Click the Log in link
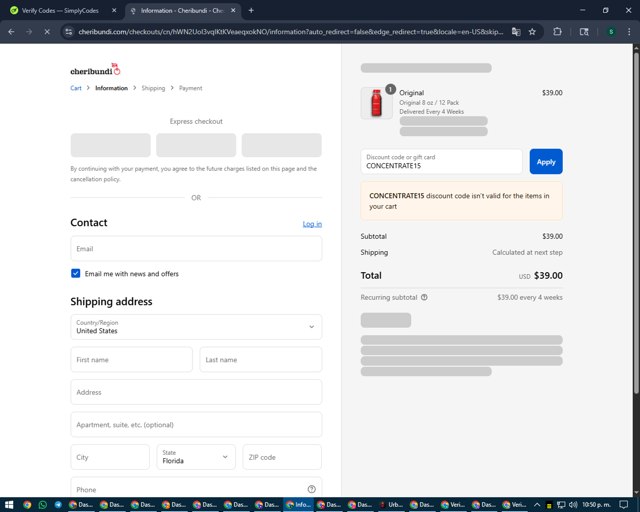 (312, 224)
